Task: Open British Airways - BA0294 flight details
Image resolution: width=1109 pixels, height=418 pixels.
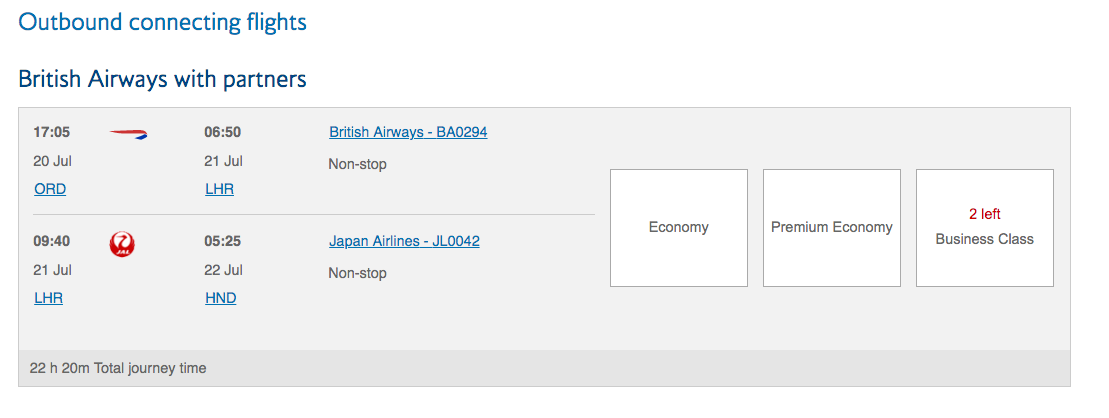Action: tap(408, 132)
